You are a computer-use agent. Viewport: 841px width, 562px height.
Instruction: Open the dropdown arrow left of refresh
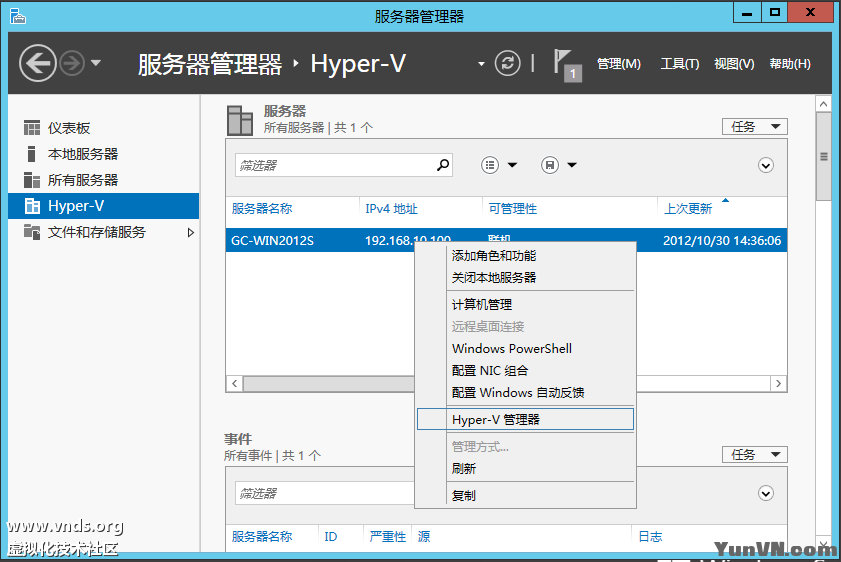(x=481, y=64)
